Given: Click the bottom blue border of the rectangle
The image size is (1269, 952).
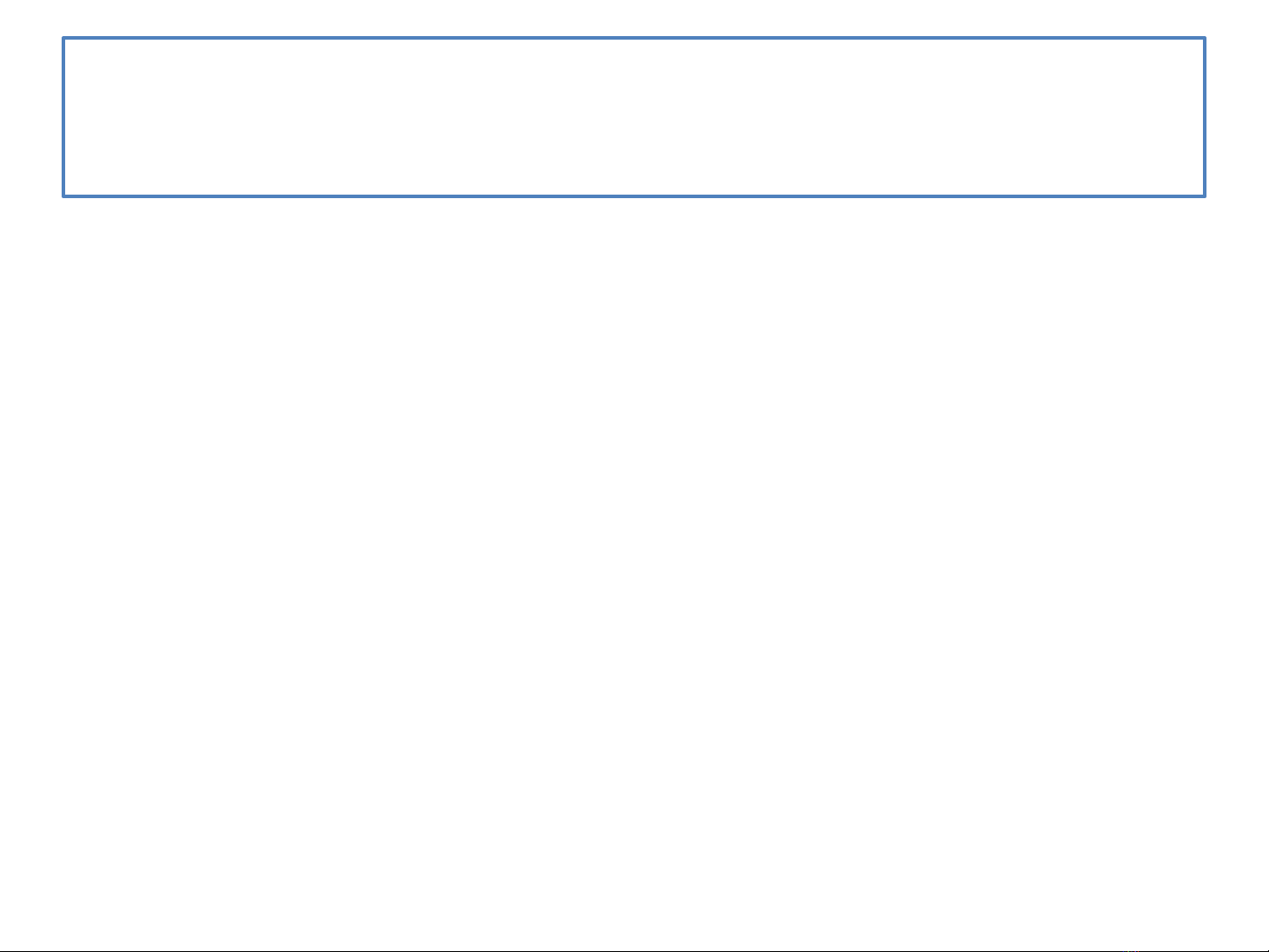Looking at the screenshot, I should coord(633,196).
